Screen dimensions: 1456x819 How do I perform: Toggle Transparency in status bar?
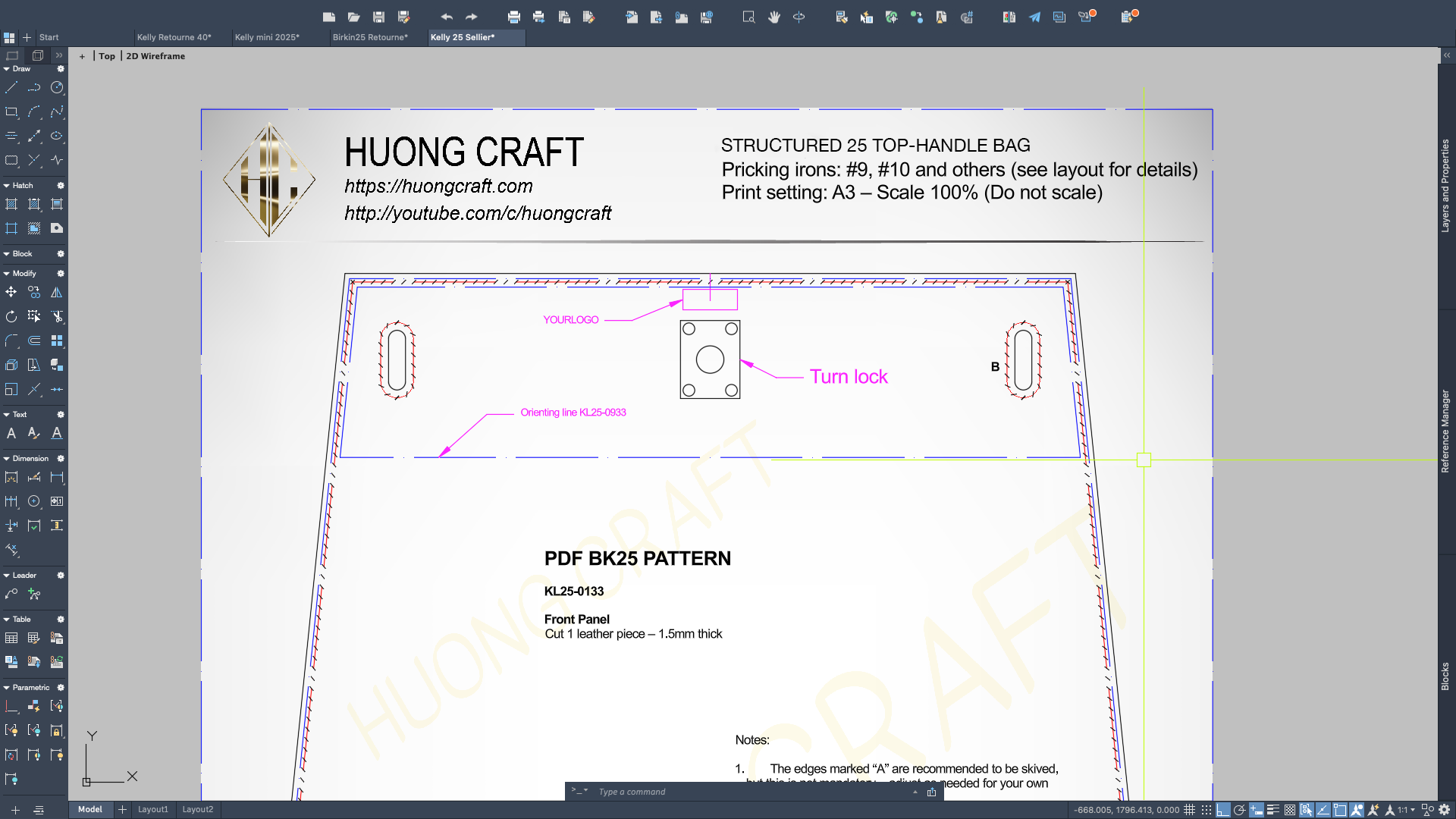(x=1290, y=810)
